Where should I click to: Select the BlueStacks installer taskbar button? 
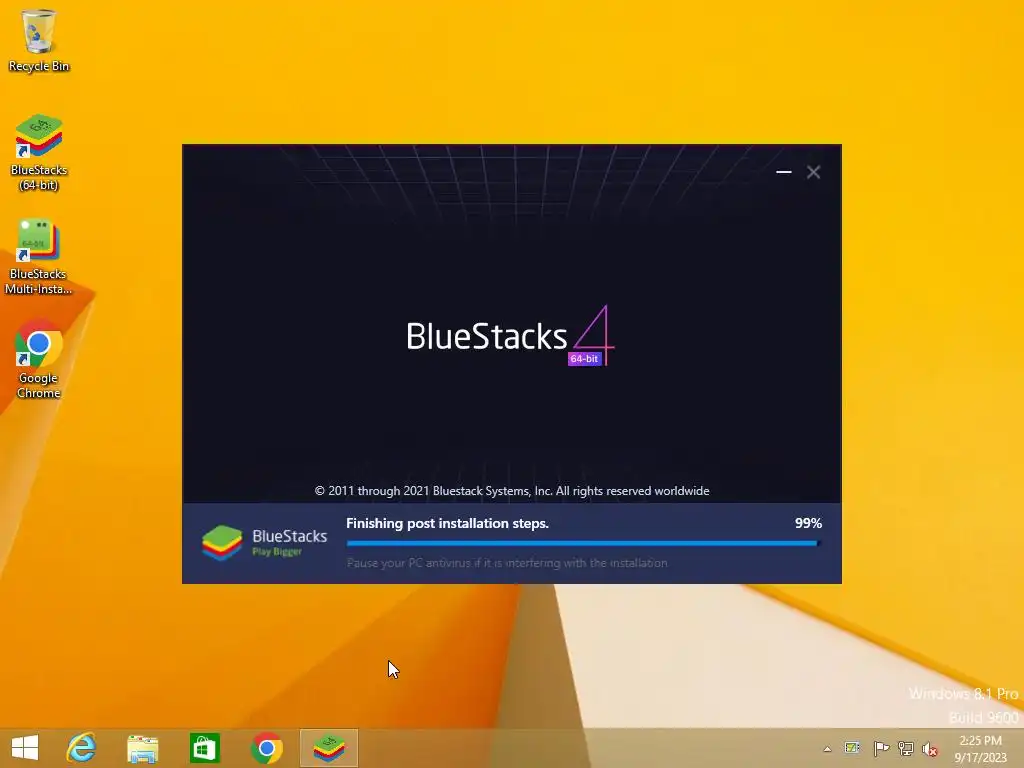pos(329,748)
